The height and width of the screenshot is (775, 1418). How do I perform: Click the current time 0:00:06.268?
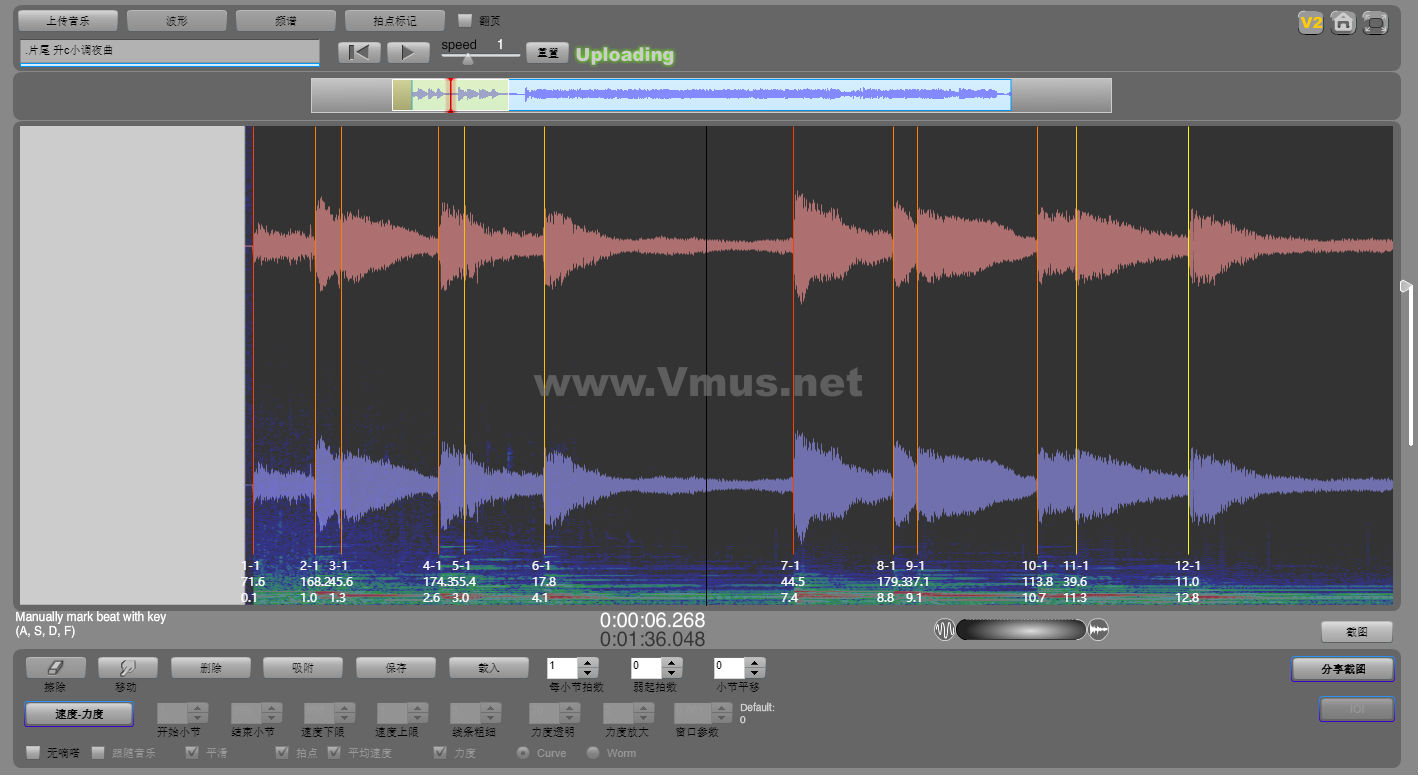(x=652, y=620)
